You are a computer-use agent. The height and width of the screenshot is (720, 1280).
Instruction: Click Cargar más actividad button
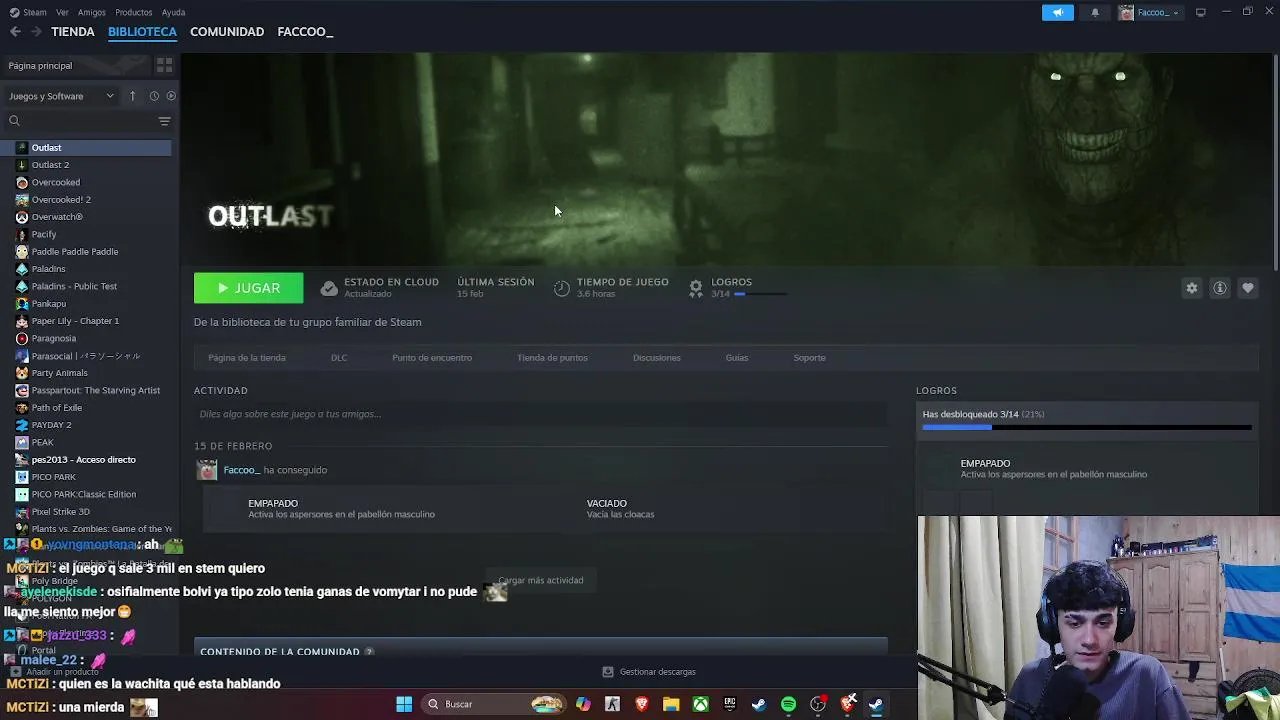[x=541, y=580]
